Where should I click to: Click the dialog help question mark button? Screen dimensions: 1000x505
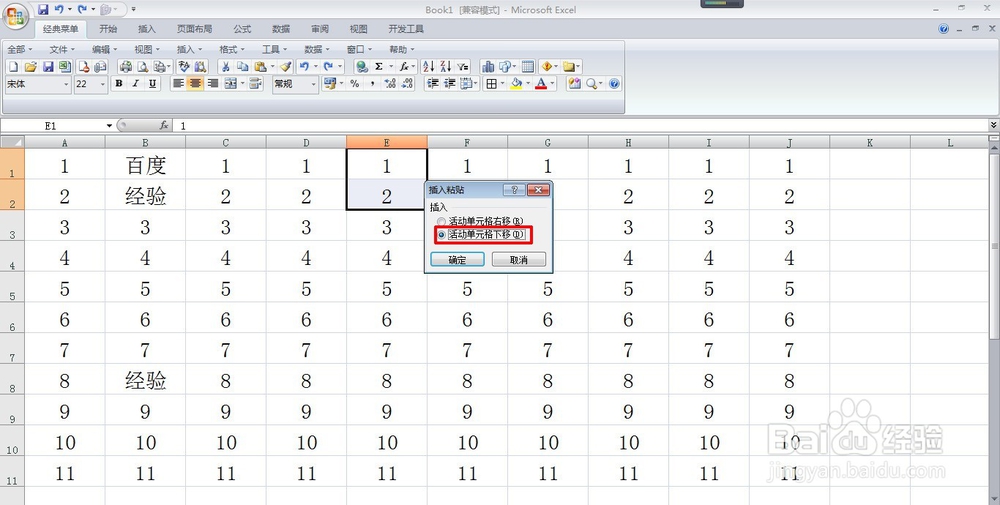(514, 190)
